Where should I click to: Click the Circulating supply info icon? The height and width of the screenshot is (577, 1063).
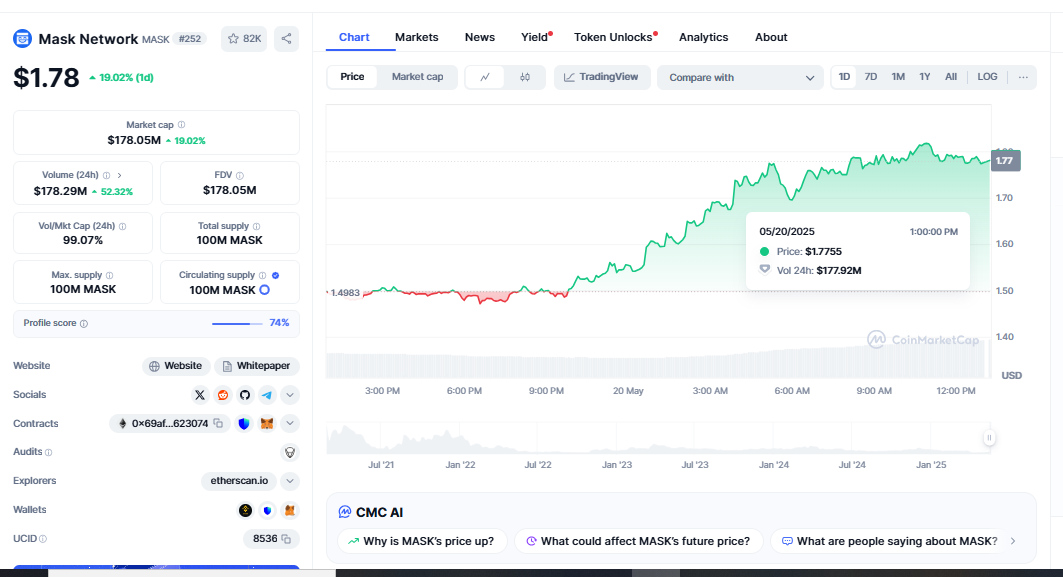coord(262,275)
